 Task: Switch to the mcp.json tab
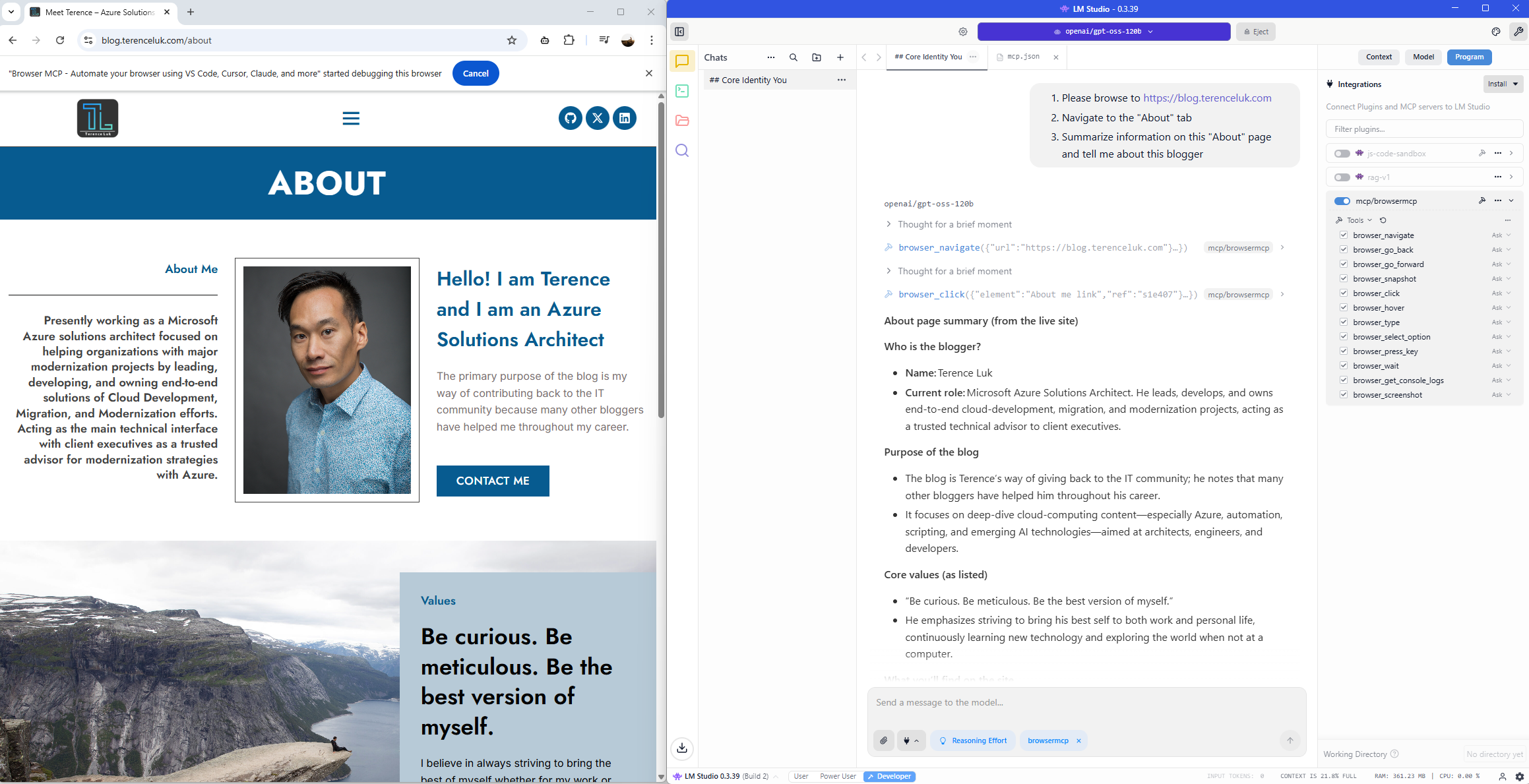1023,57
